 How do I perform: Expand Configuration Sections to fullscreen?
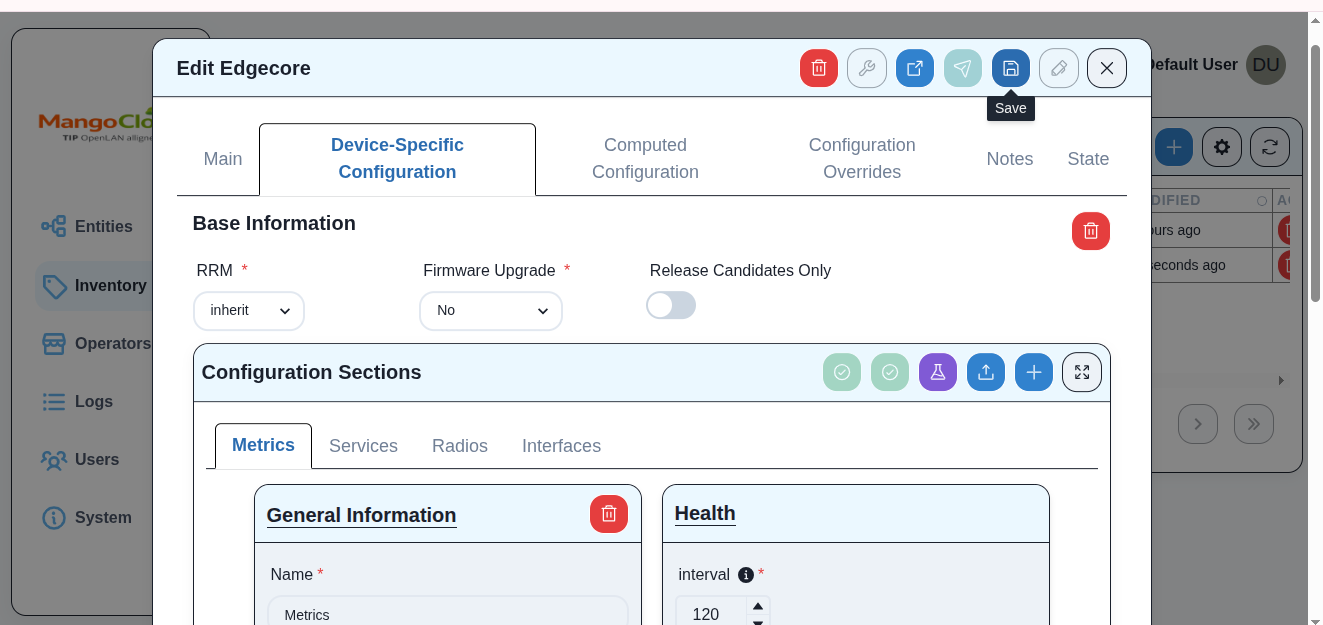(x=1081, y=372)
